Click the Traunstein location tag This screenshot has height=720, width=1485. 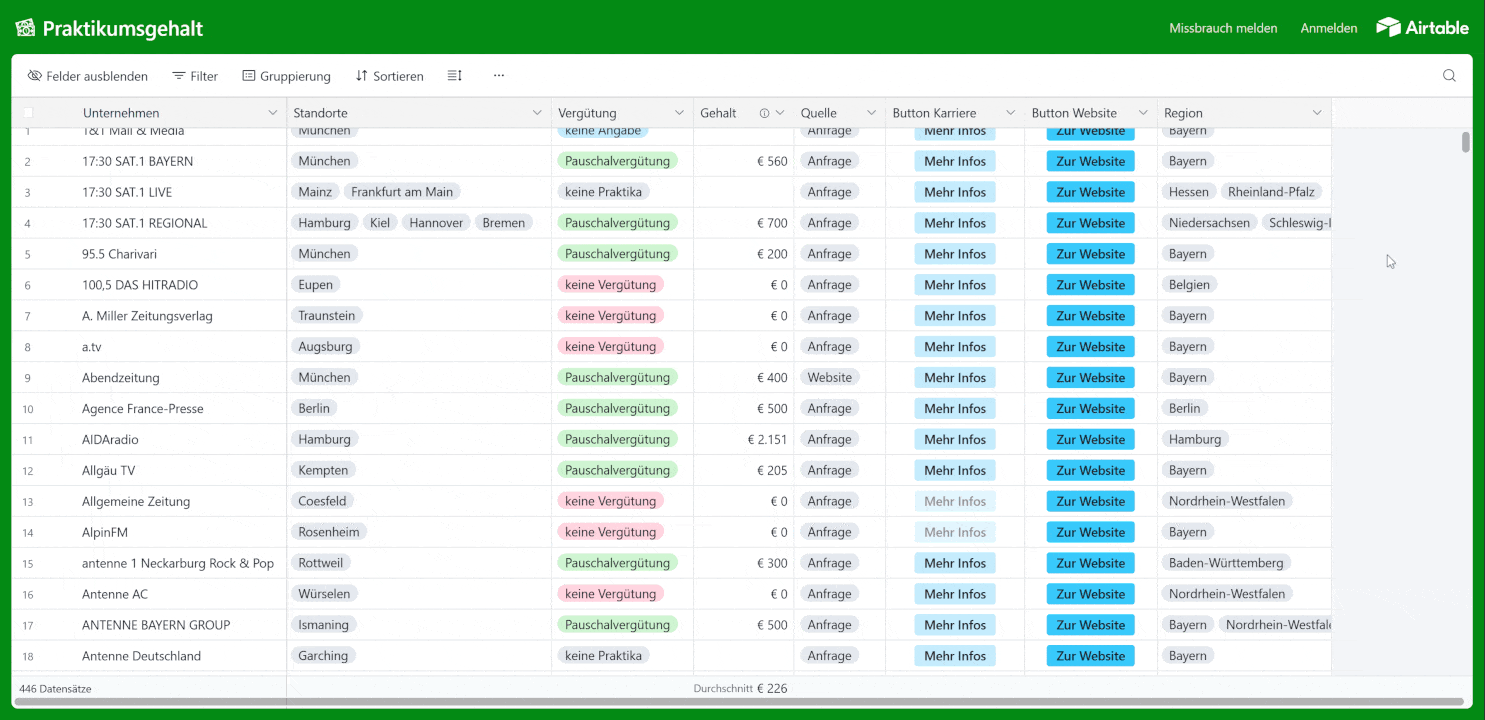326,316
